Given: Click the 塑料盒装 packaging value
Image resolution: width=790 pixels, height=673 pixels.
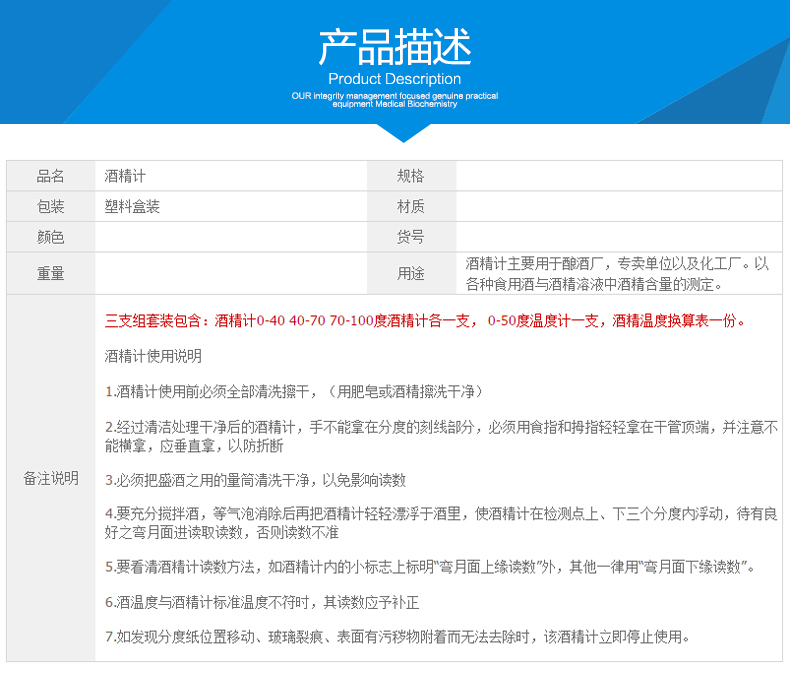Looking at the screenshot, I should [x=132, y=207].
